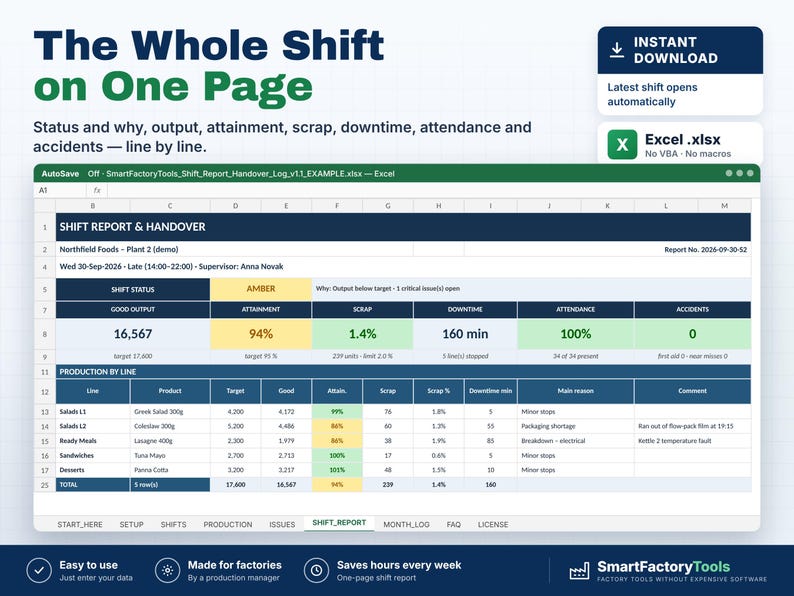Click the Report No. 2026-09-30-S2 cell
The width and height of the screenshot is (794, 596).
pyautogui.click(x=705, y=250)
